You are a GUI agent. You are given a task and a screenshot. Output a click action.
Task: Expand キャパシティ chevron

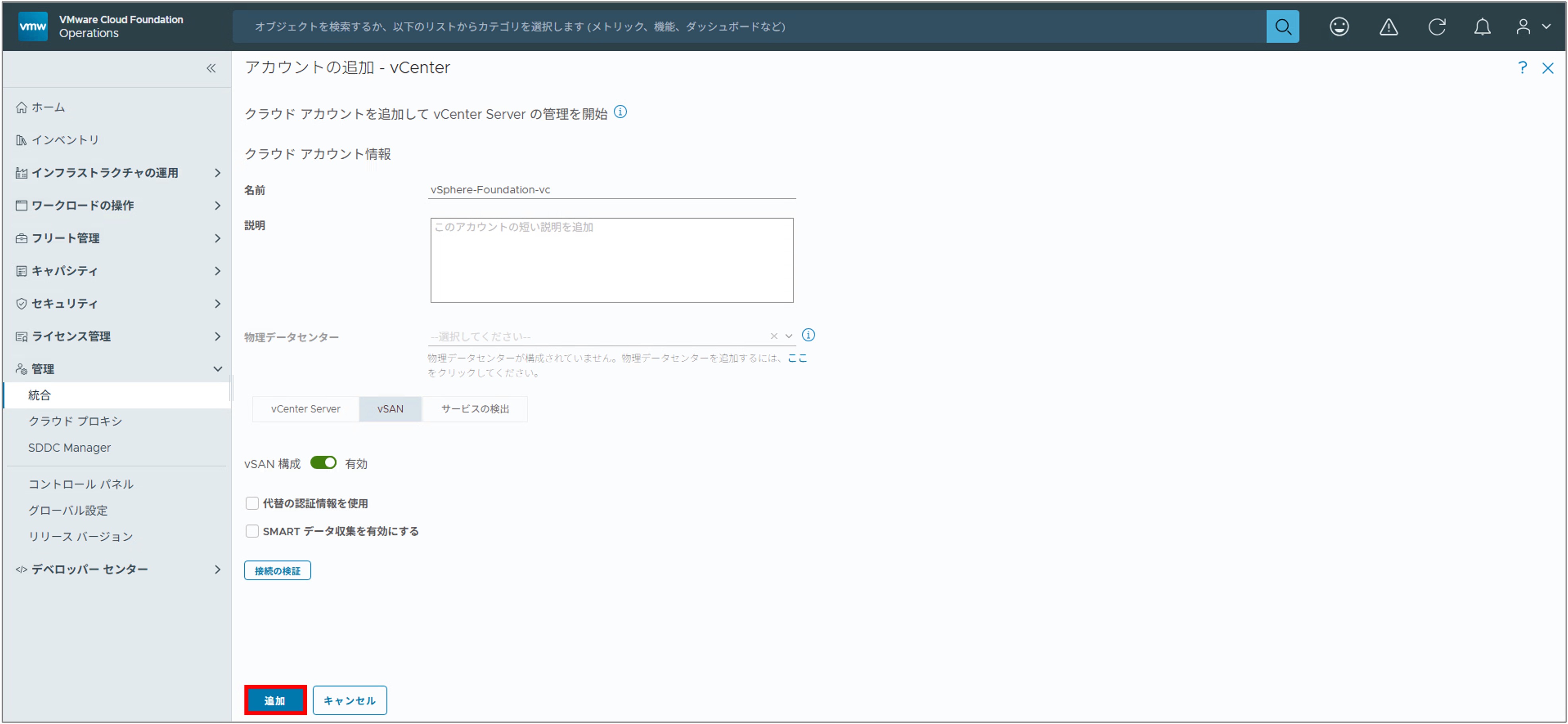(x=217, y=271)
